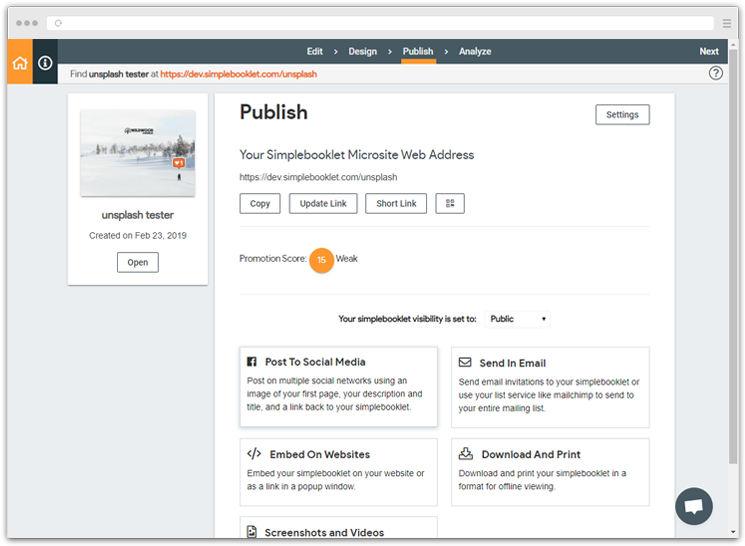Click the unsplash tester booklet thumbnail
The image size is (745, 546).
(x=138, y=152)
